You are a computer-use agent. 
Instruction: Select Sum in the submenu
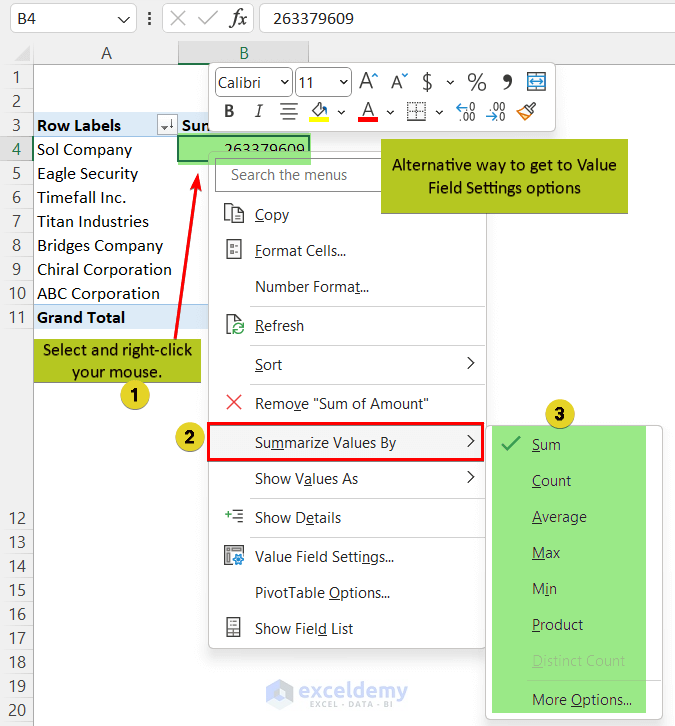(x=574, y=444)
